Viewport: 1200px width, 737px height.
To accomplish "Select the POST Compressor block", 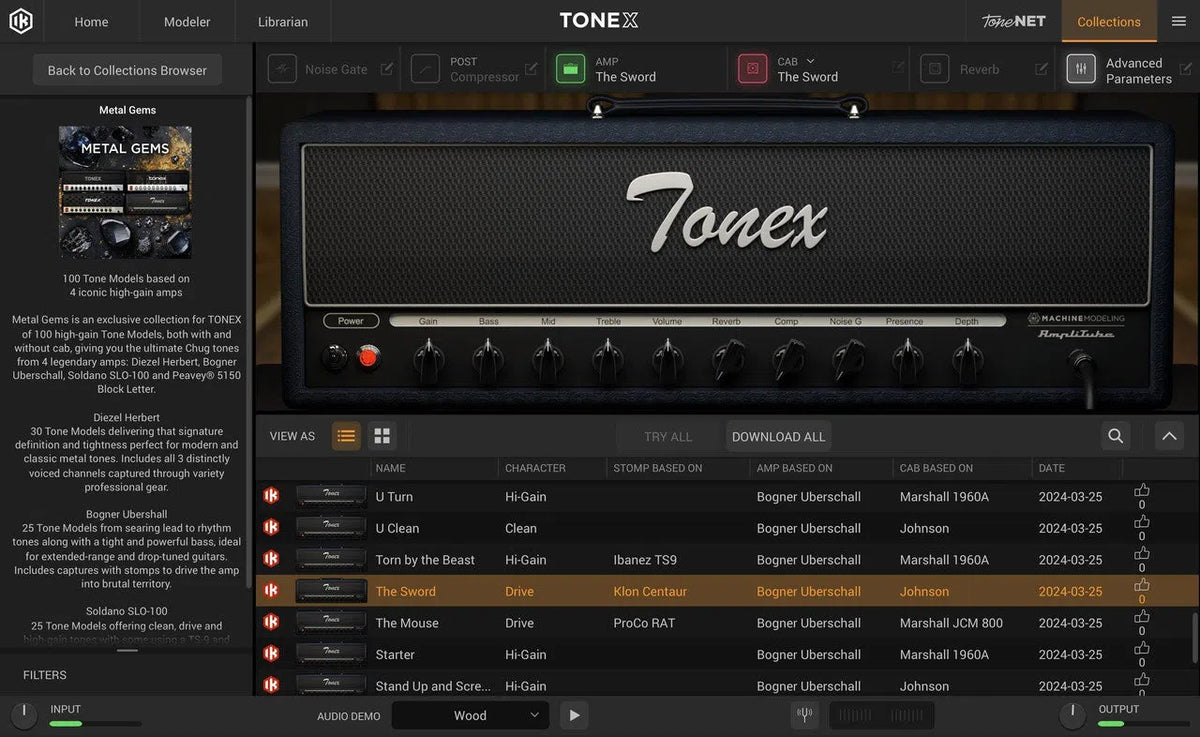I will 425,68.
